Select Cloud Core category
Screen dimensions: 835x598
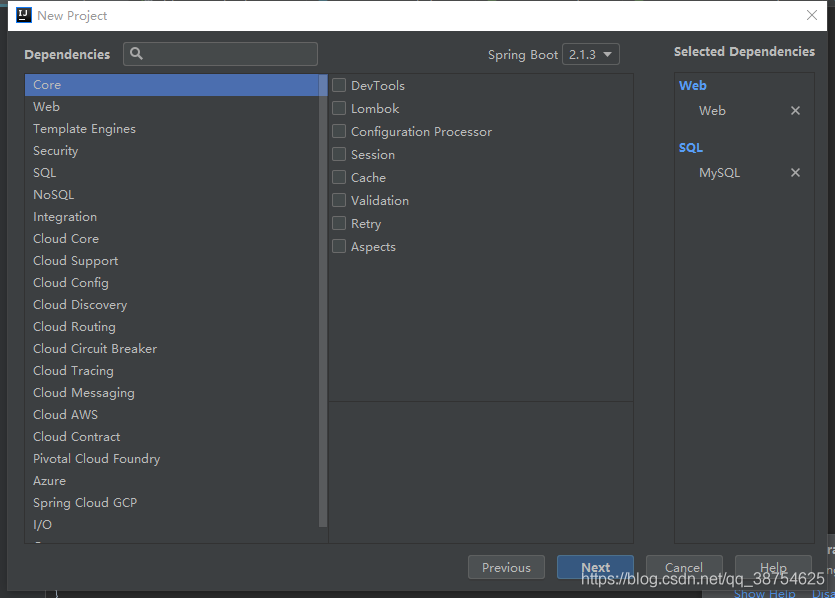click(x=171, y=239)
